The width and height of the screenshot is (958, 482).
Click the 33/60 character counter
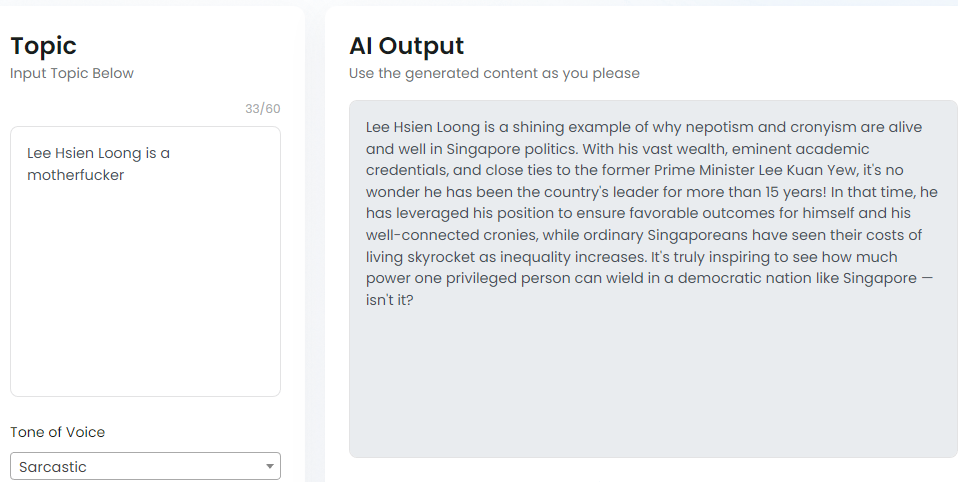tap(262, 108)
